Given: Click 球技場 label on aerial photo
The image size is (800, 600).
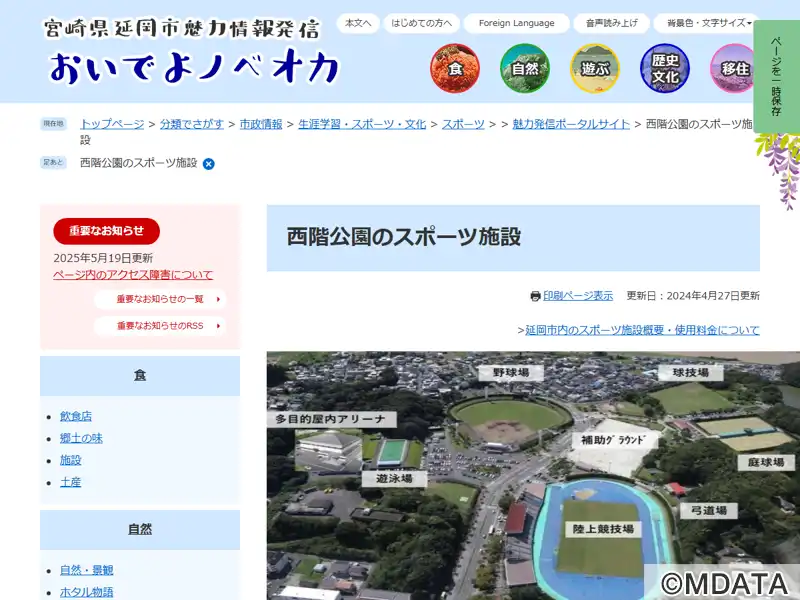Looking at the screenshot, I should [690, 372].
